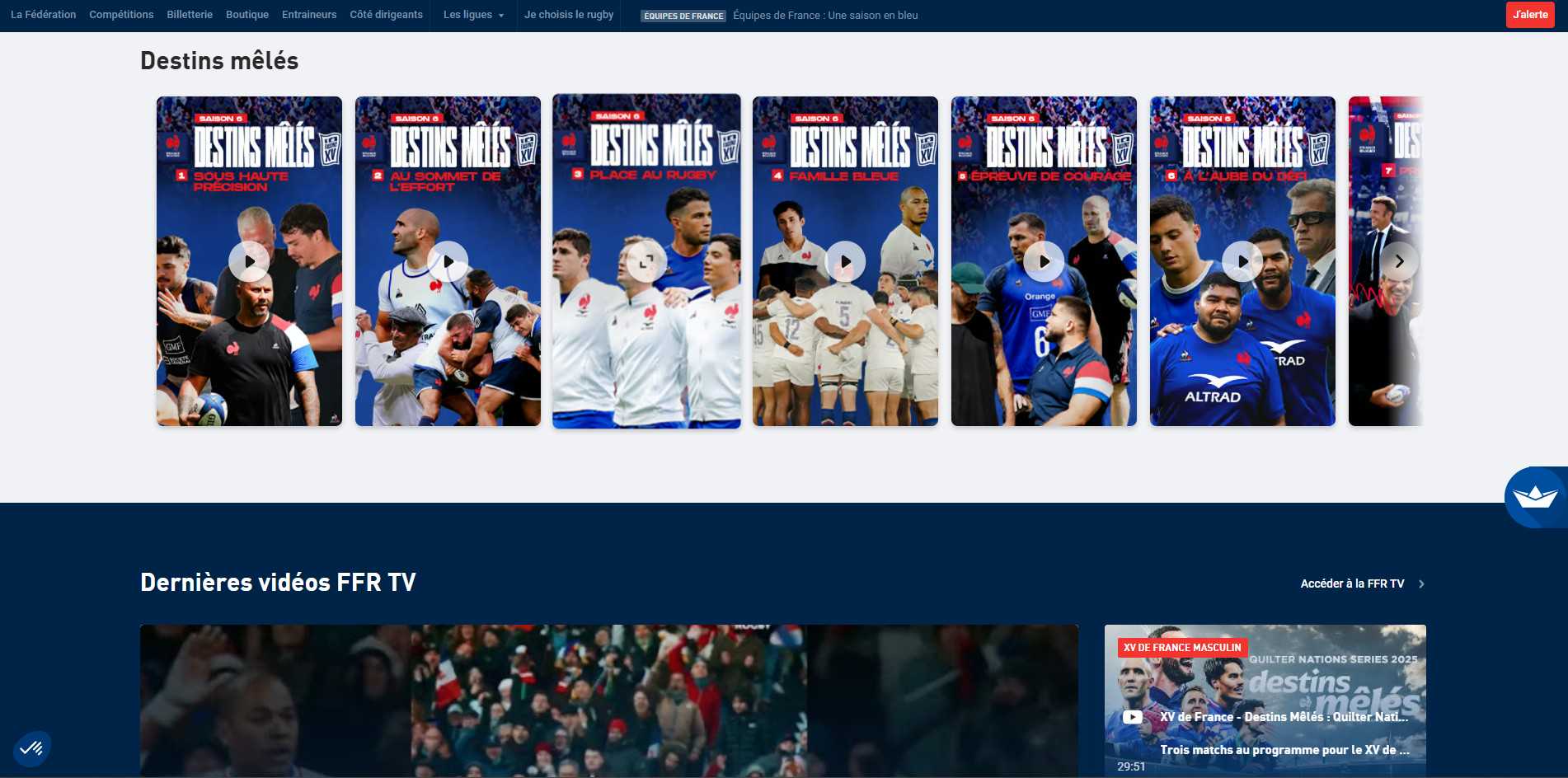This screenshot has width=1568, height=778.
Task: Open the floating paper boat widget
Action: pyautogui.click(x=1536, y=497)
